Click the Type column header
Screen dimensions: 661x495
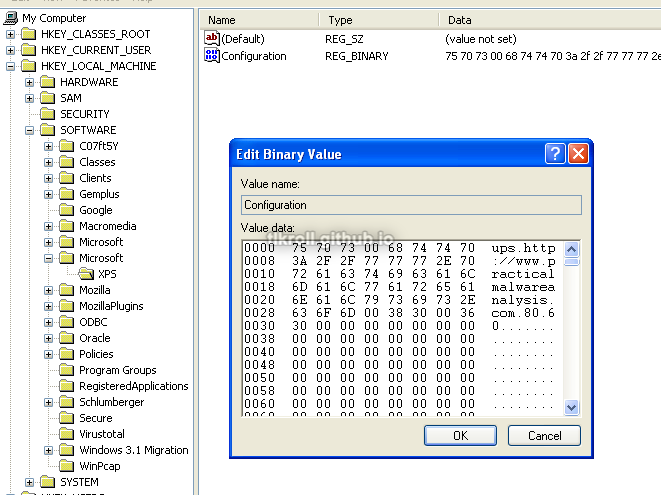(379, 20)
